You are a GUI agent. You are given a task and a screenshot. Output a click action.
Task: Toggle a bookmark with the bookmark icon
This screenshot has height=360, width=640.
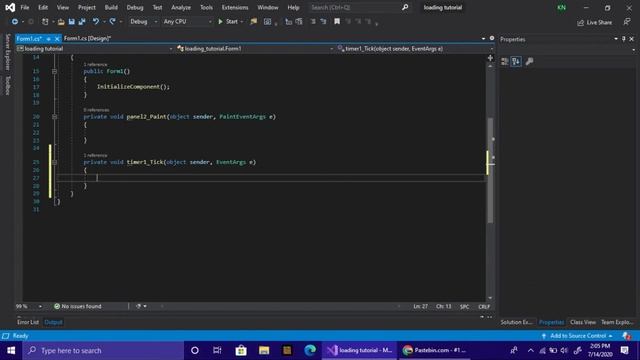pos(337,22)
